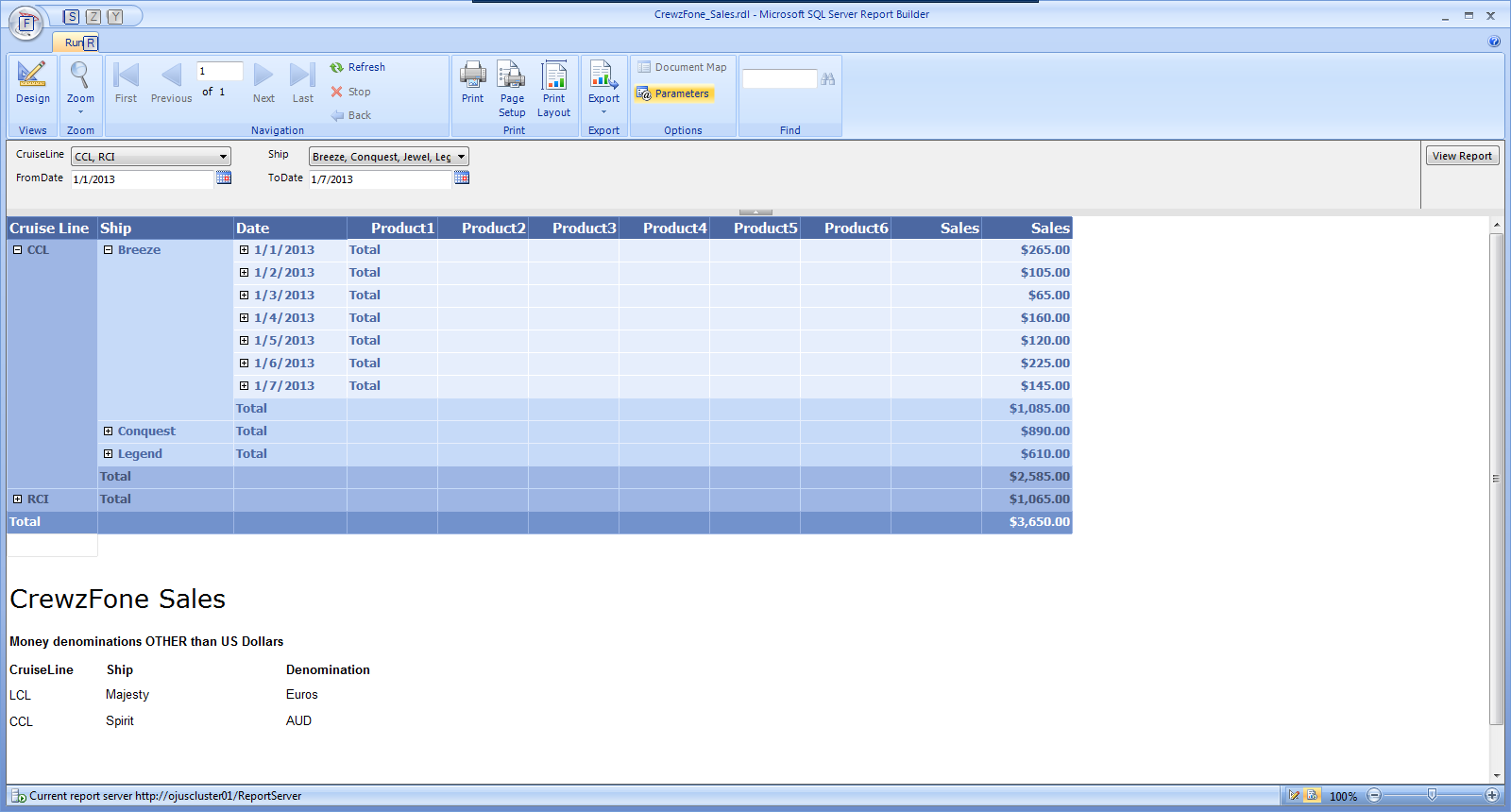Expand the 1/4/2013 date row
Image resolution: width=1511 pixels, height=812 pixels.
244,318
